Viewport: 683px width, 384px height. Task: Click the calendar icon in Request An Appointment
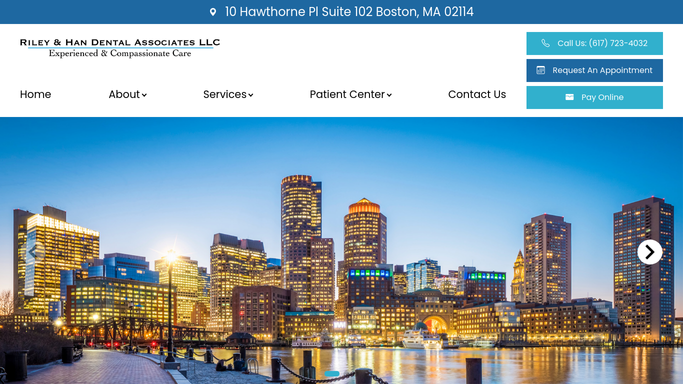point(541,70)
